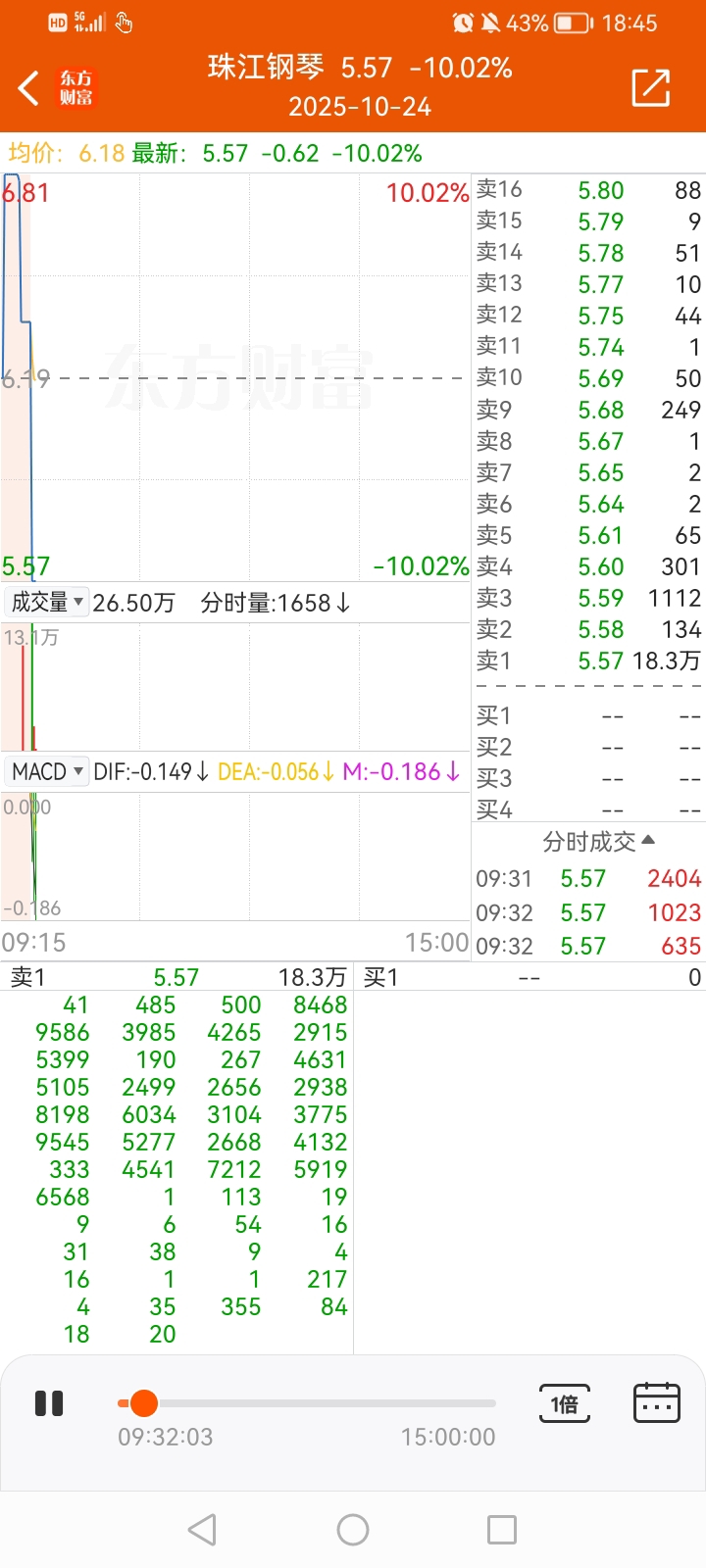The width and height of the screenshot is (706, 1568).
Task: Tap the 09:32 trade of 1023
Action: point(588,912)
